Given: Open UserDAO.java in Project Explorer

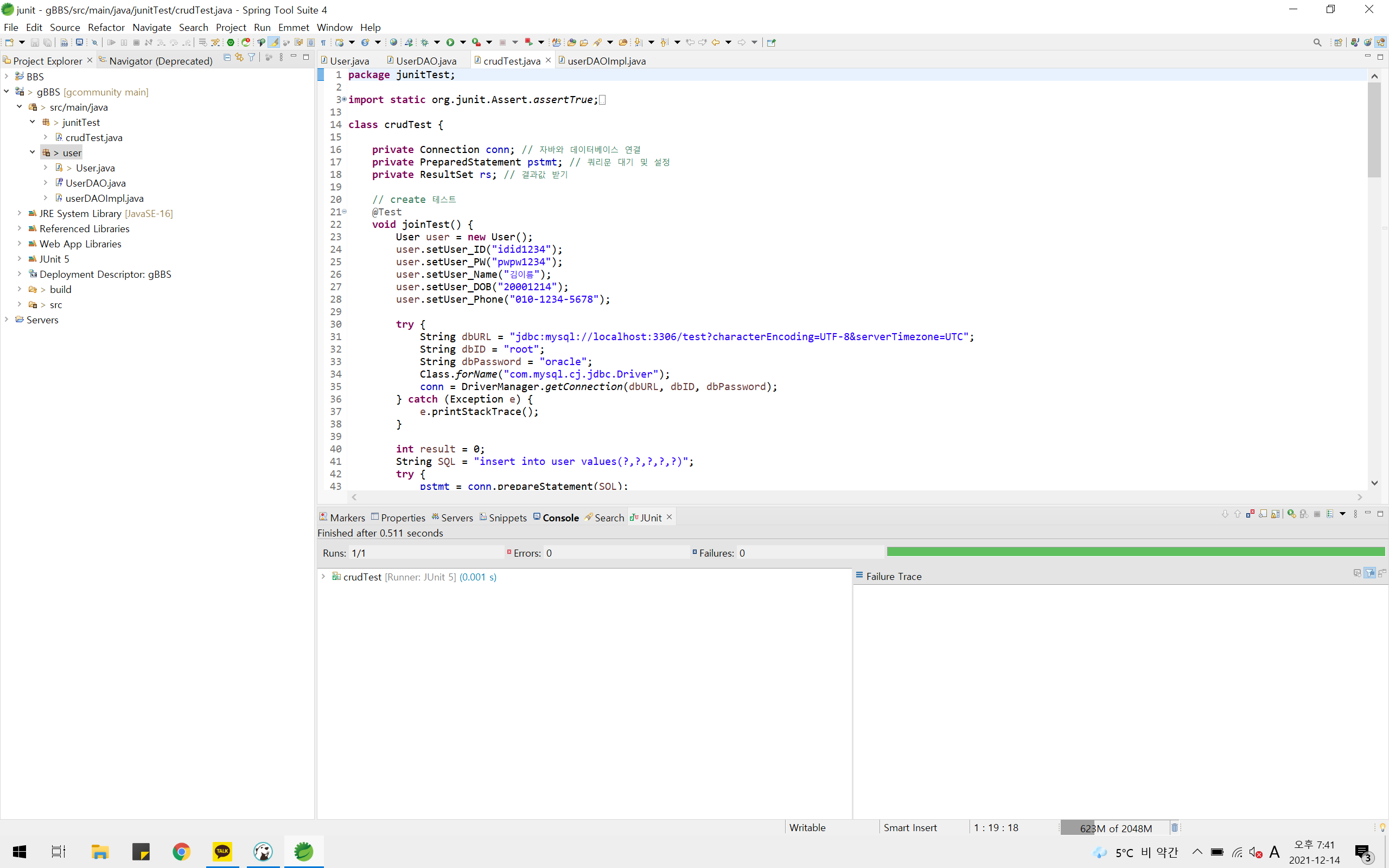Looking at the screenshot, I should 95,183.
